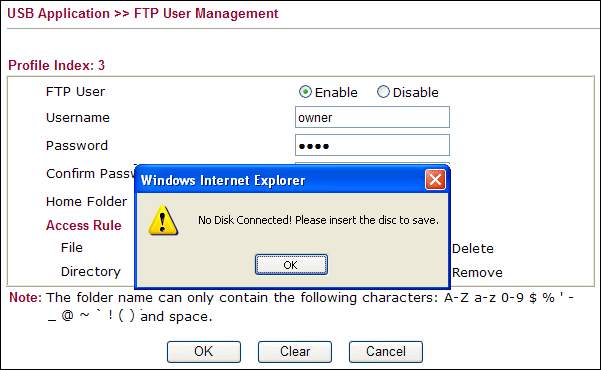The image size is (601, 370).
Task: Confirm the No Disk Connected alert
Action: pos(291,265)
